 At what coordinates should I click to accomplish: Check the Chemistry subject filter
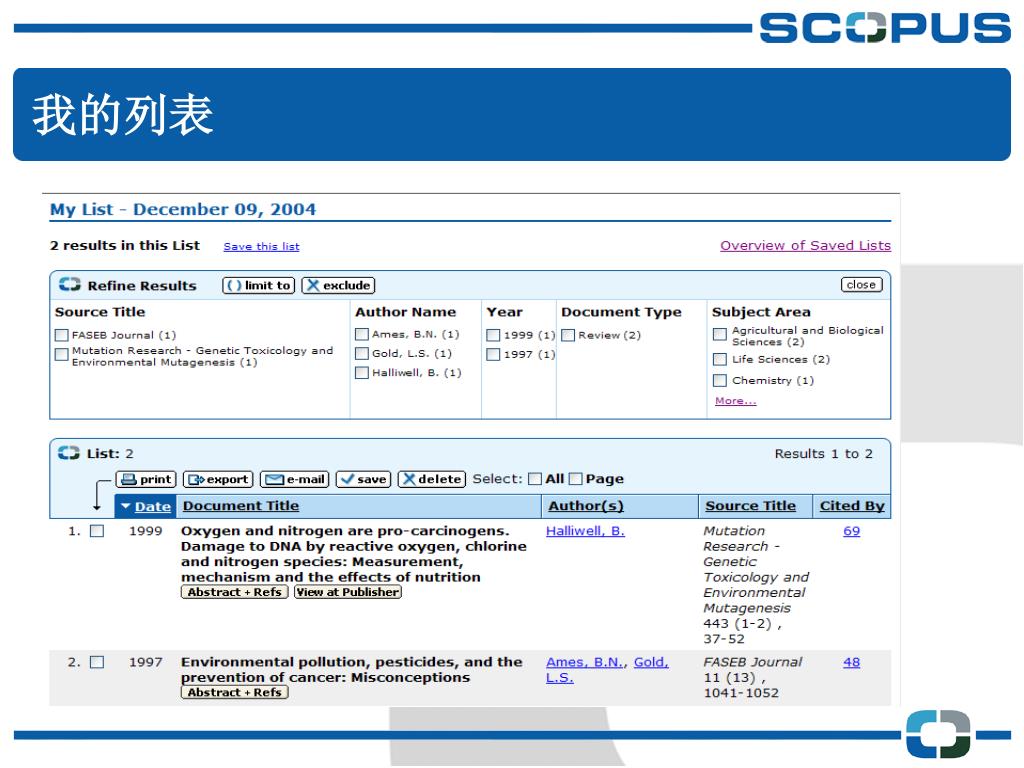pyautogui.click(x=720, y=380)
